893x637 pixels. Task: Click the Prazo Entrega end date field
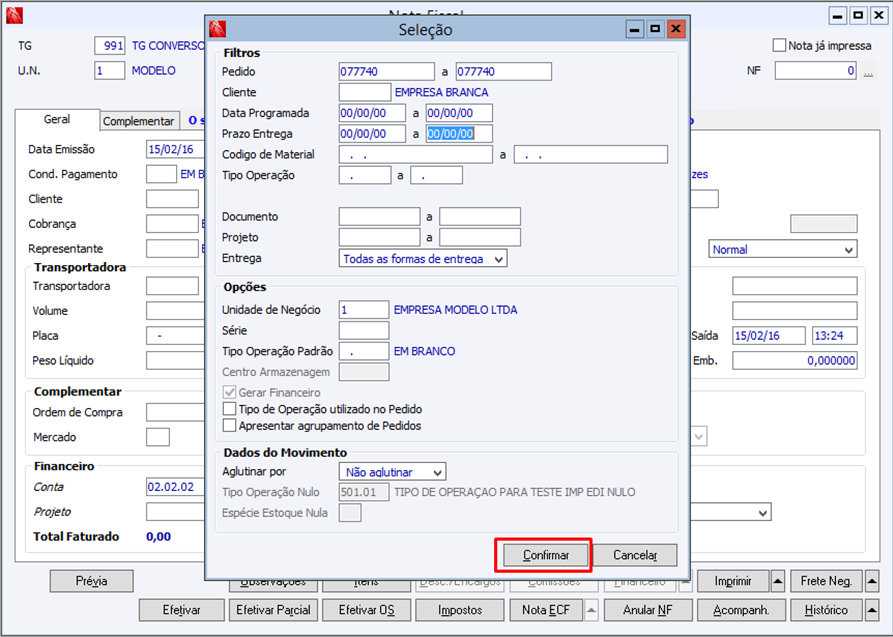(x=459, y=134)
